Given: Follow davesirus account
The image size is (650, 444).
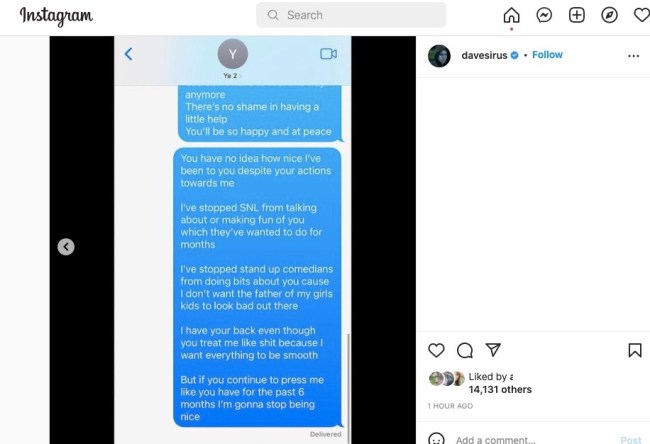Looking at the screenshot, I should pyautogui.click(x=547, y=55).
